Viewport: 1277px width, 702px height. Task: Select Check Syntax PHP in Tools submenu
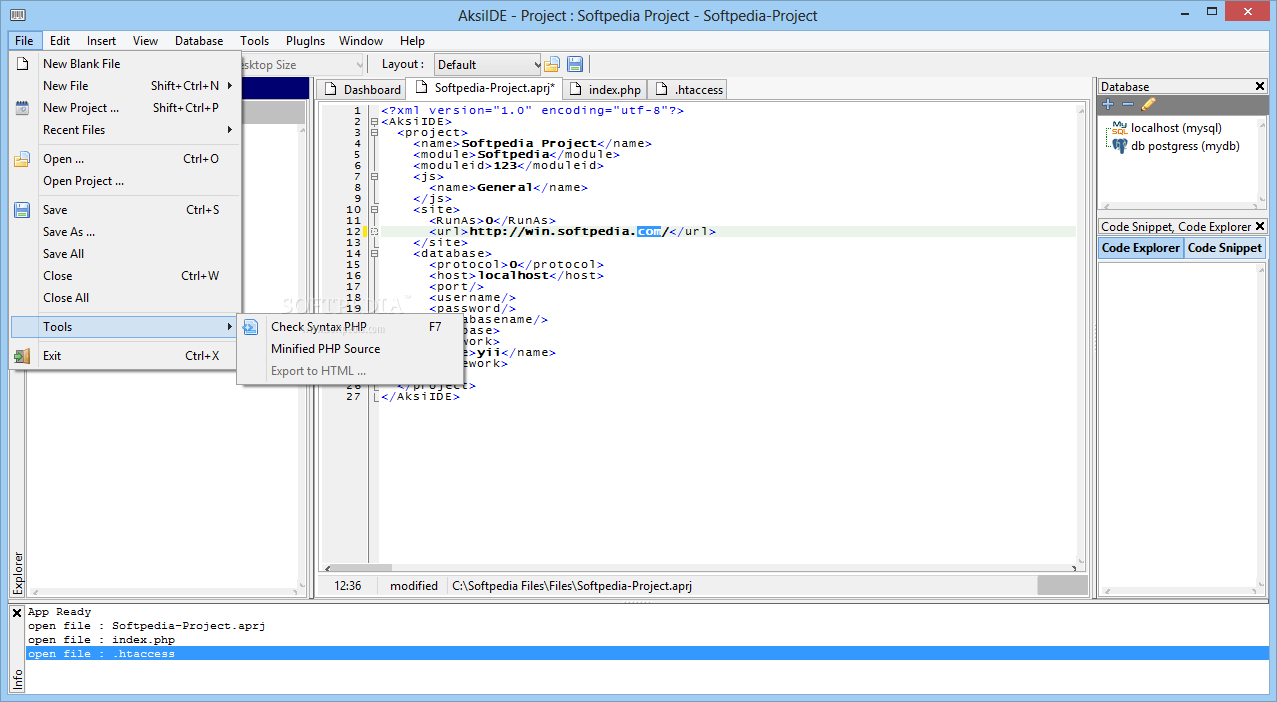coord(349,327)
